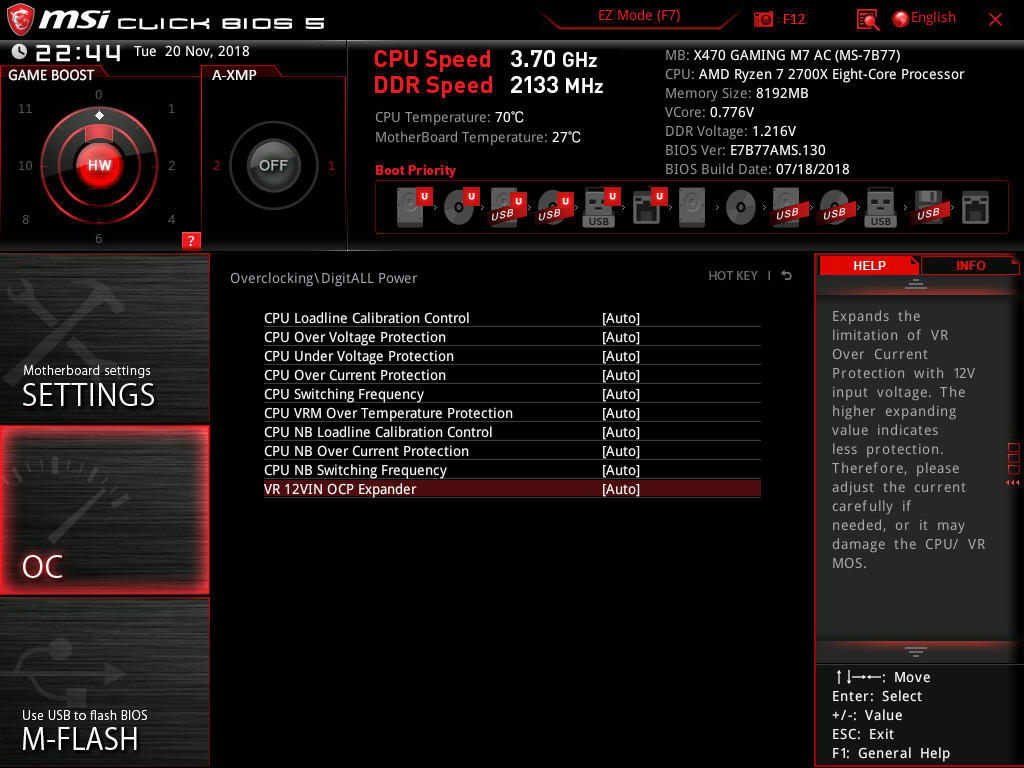Viewport: 1024px width, 768px height.
Task: Switch to the INFO tab
Action: pos(970,265)
